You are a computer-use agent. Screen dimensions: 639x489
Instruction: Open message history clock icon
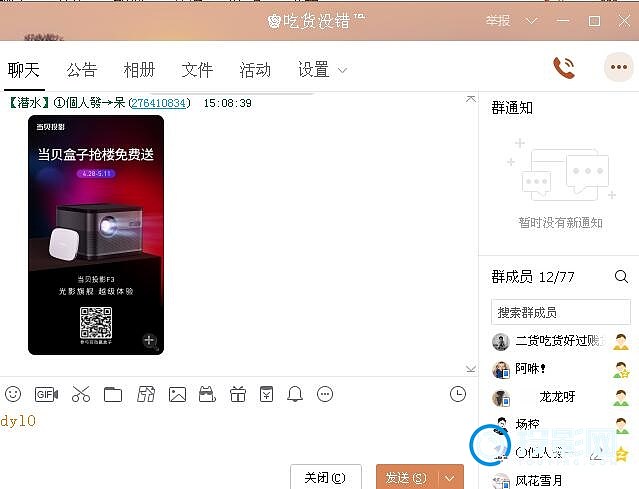pyautogui.click(x=458, y=394)
